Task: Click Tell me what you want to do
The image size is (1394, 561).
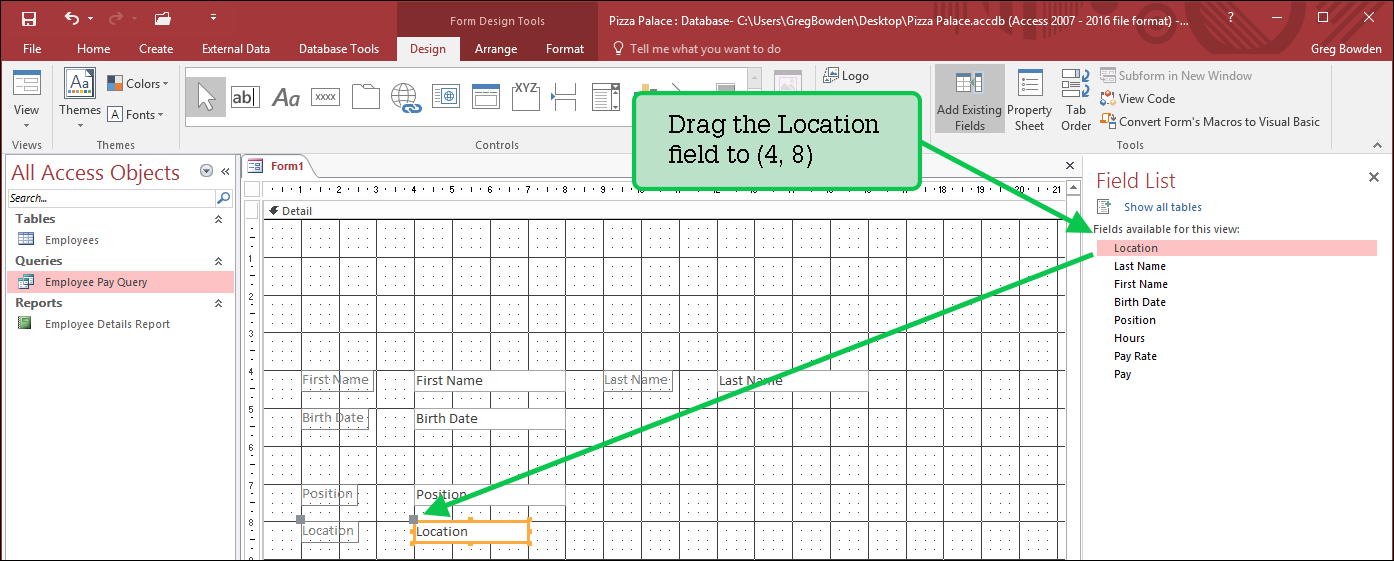Action: tap(696, 49)
